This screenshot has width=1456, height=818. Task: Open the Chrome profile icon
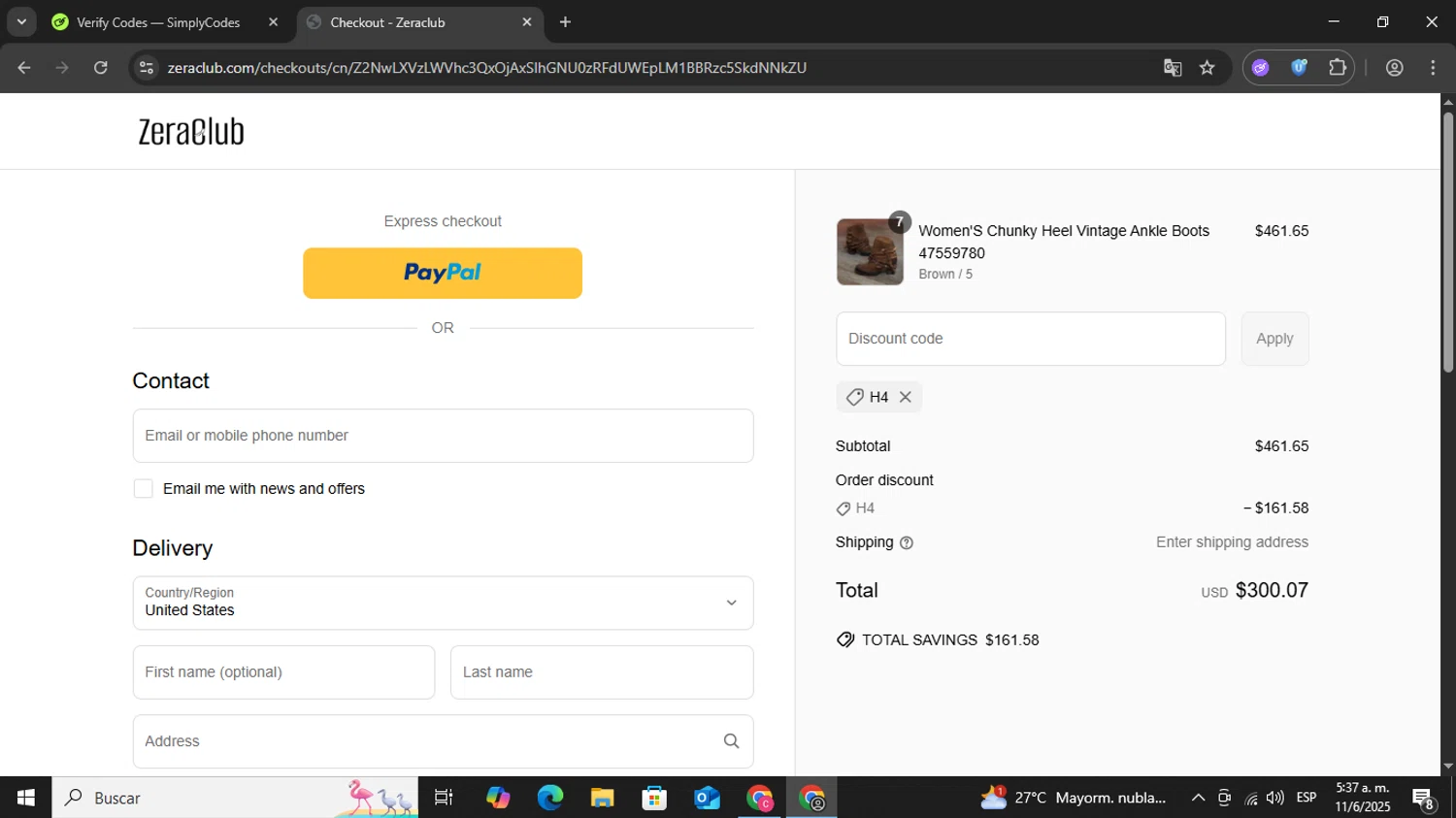coord(1395,68)
